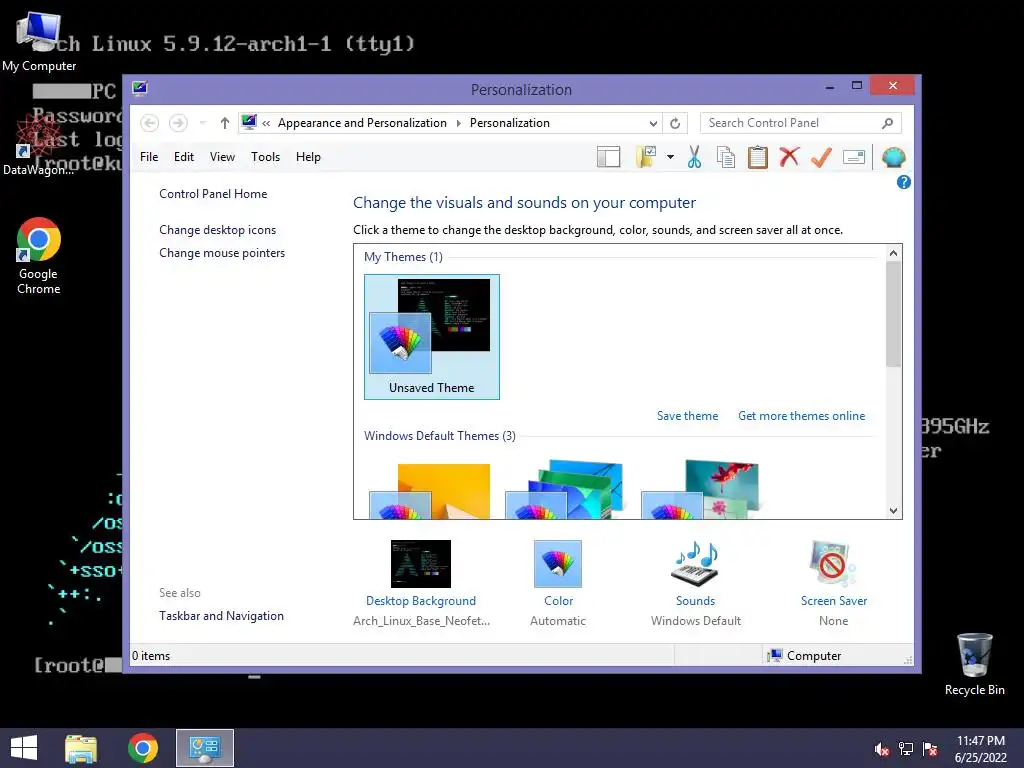This screenshot has width=1024, height=768.
Task: Click the themes list scroll up arrow
Action: pos(893,253)
